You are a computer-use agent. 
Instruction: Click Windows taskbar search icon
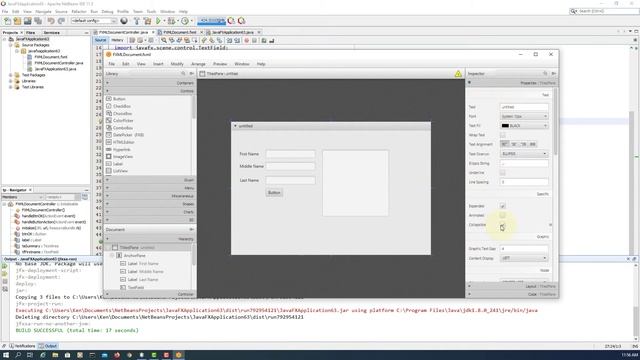[18, 355]
